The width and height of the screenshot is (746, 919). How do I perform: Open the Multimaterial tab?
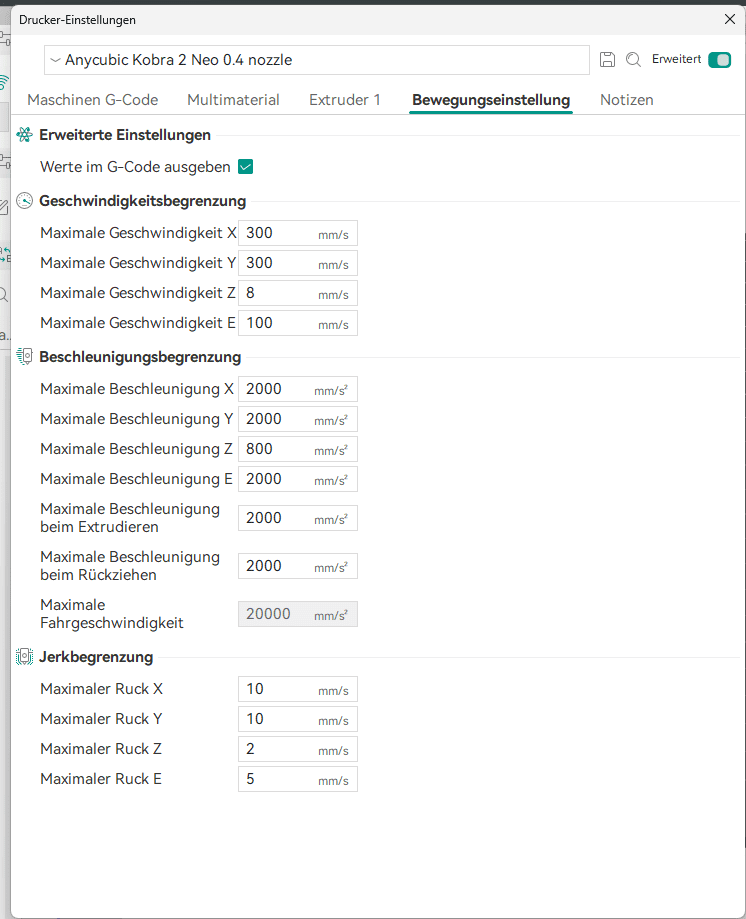click(233, 100)
